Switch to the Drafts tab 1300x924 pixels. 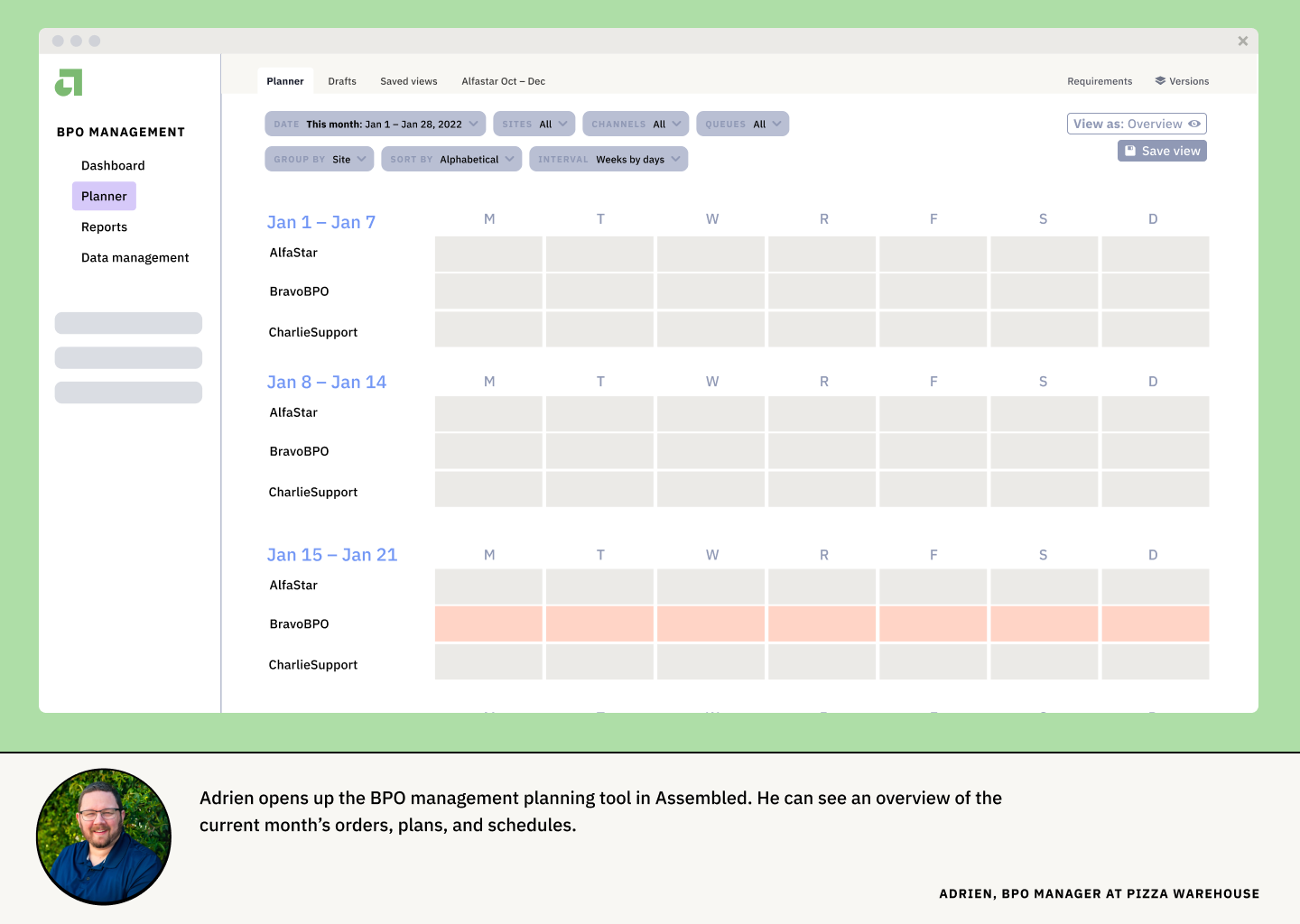click(x=342, y=81)
